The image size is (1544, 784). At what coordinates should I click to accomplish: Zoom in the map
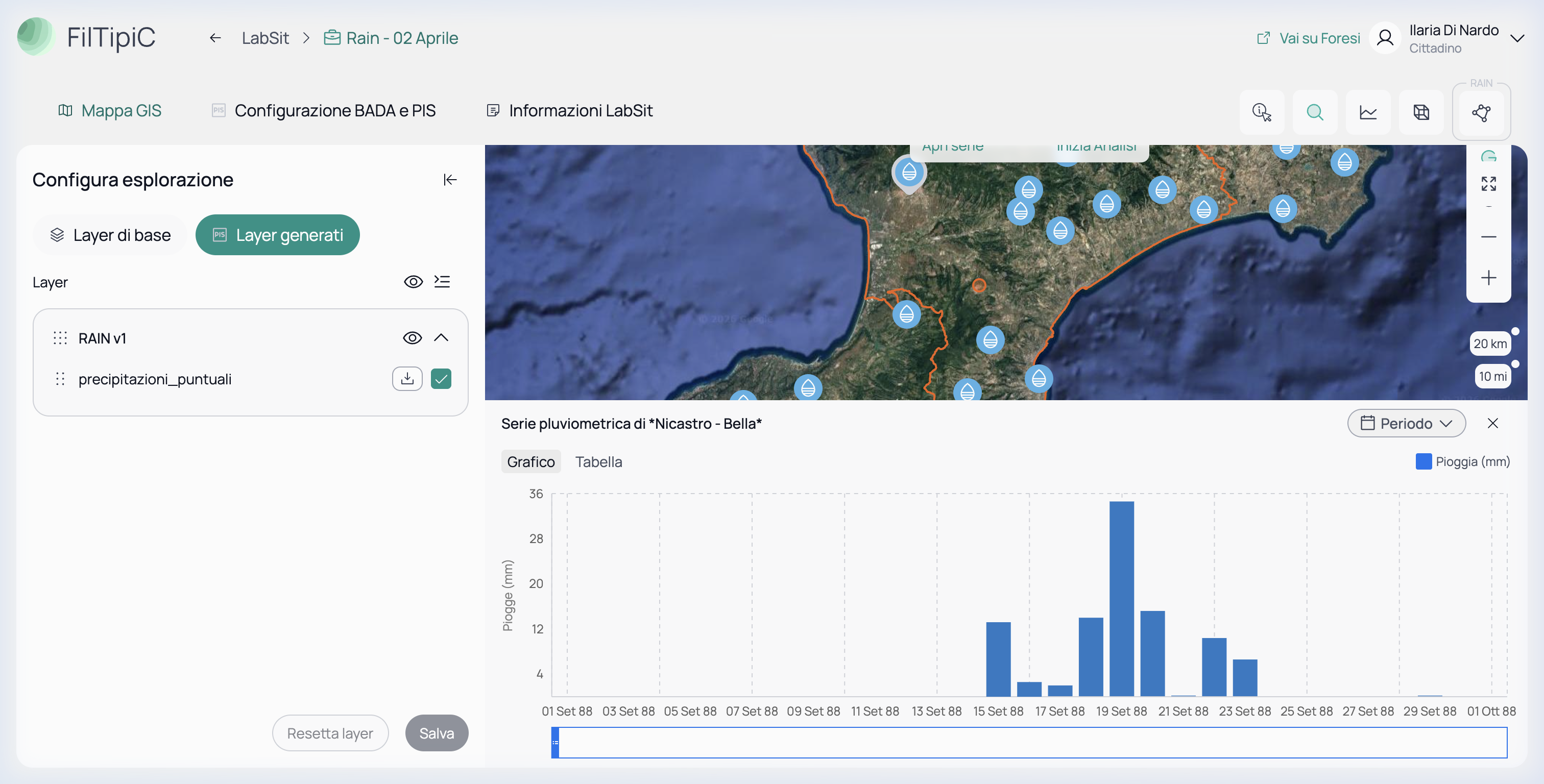[x=1489, y=278]
